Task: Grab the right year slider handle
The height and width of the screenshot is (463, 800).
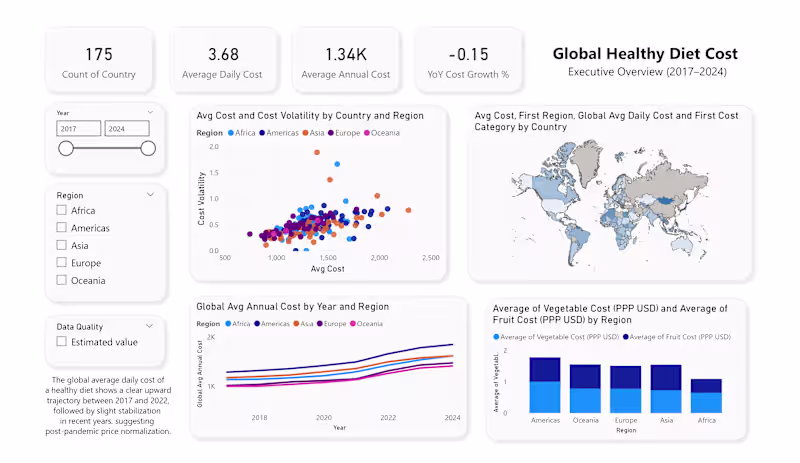Action: click(x=148, y=149)
